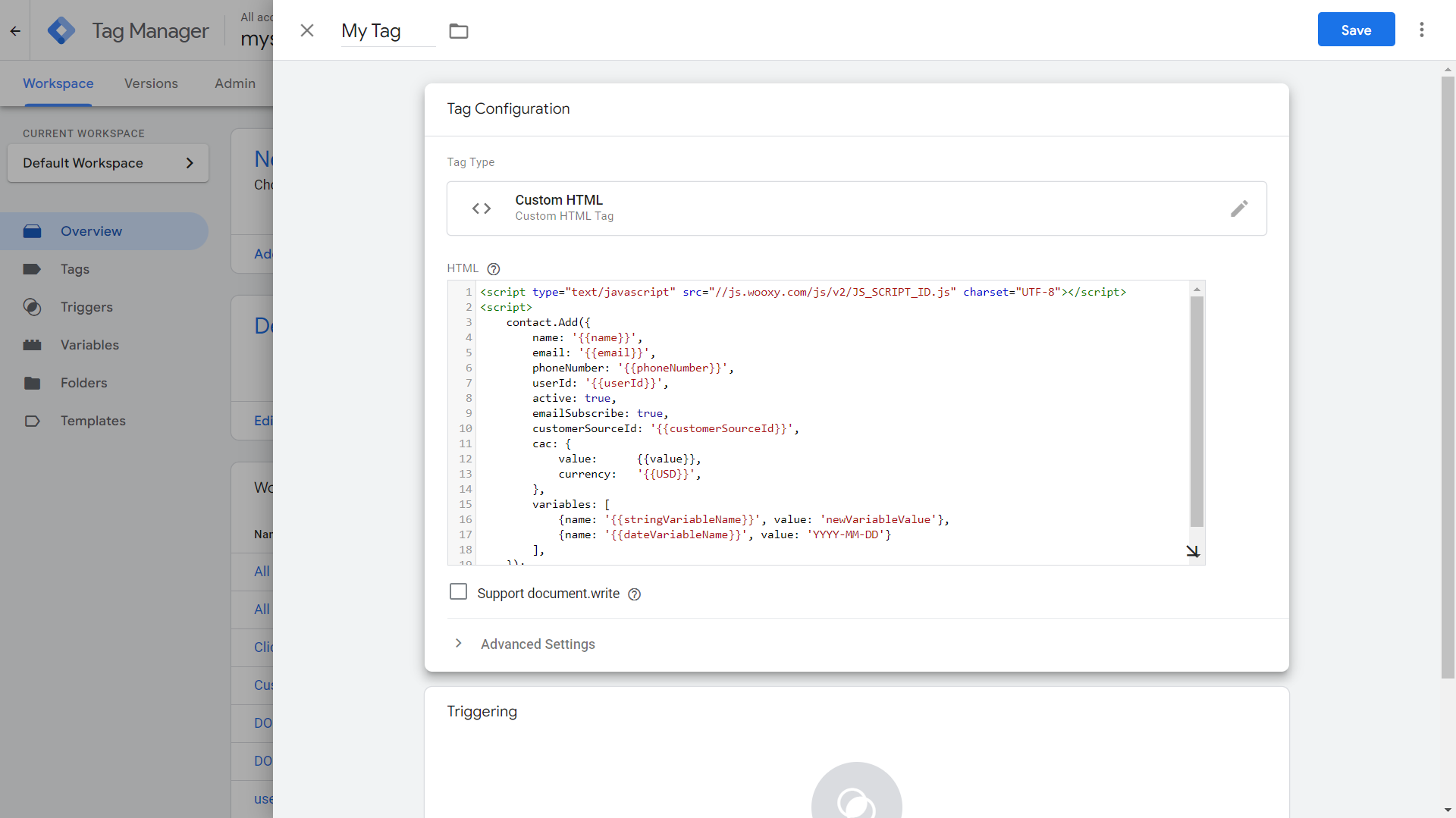This screenshot has width=1456, height=818.
Task: Close the tag editor panel
Action: pyautogui.click(x=307, y=30)
